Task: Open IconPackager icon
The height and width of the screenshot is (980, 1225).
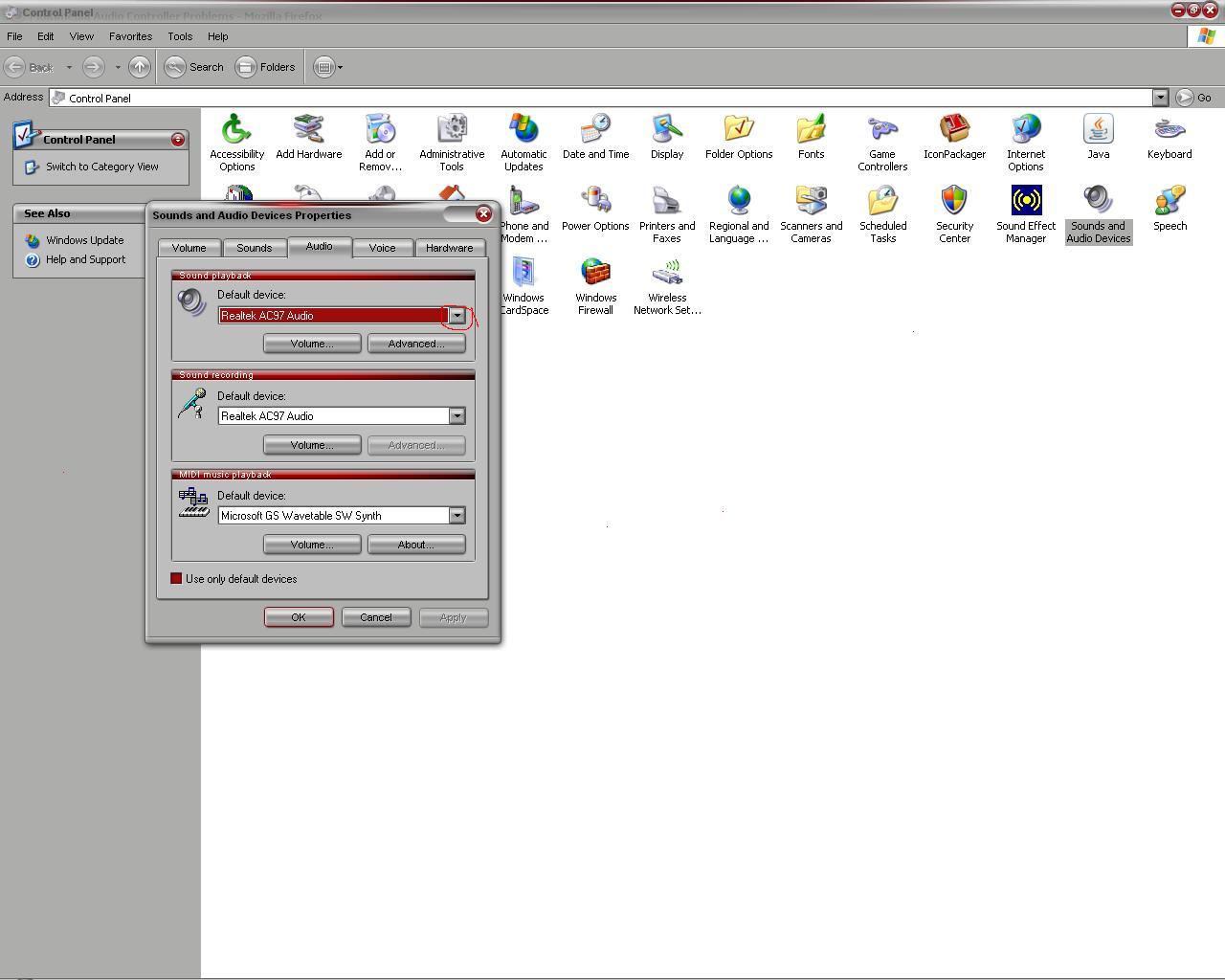Action: 954,136
